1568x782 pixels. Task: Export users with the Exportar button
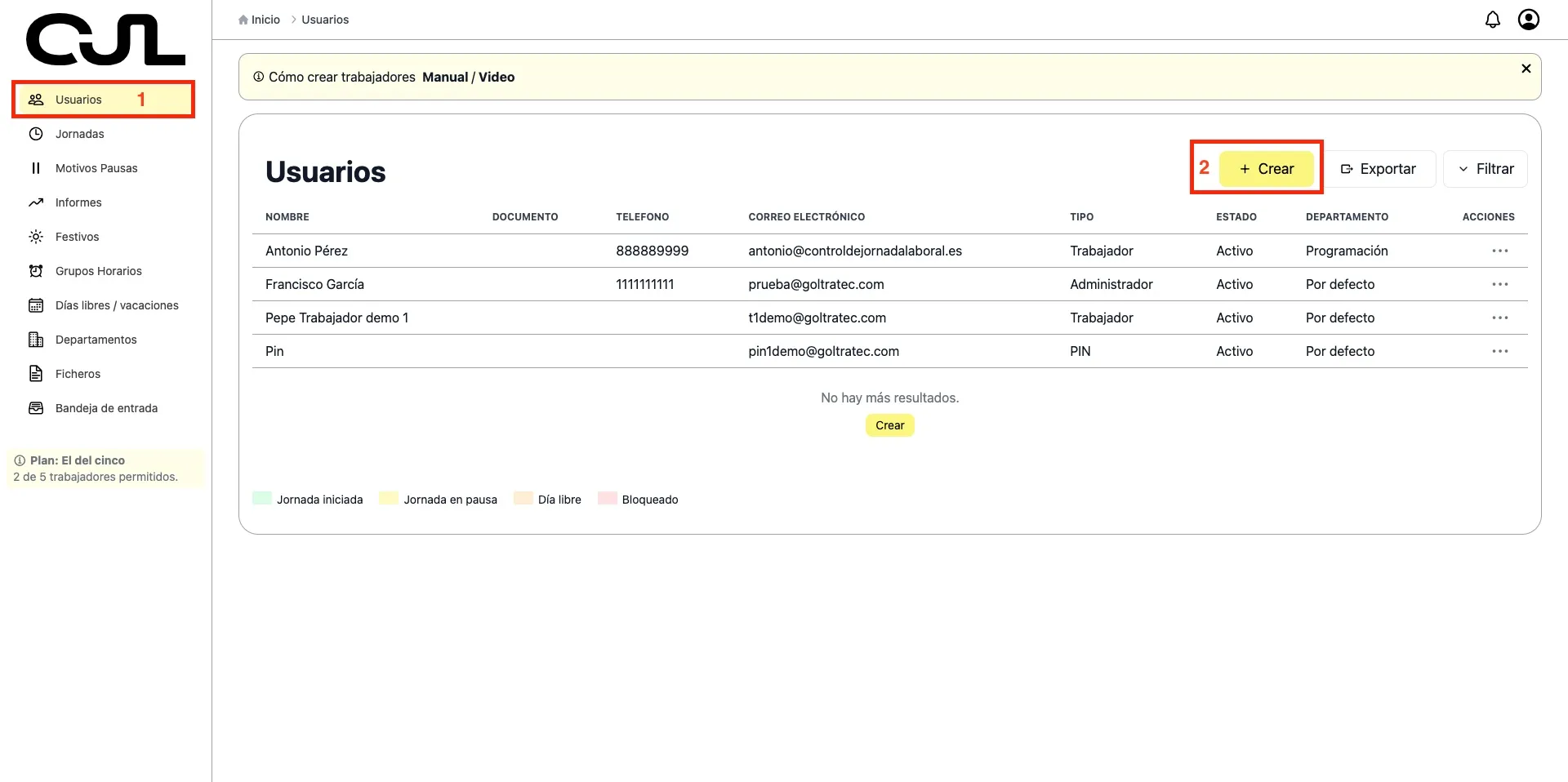point(1379,169)
